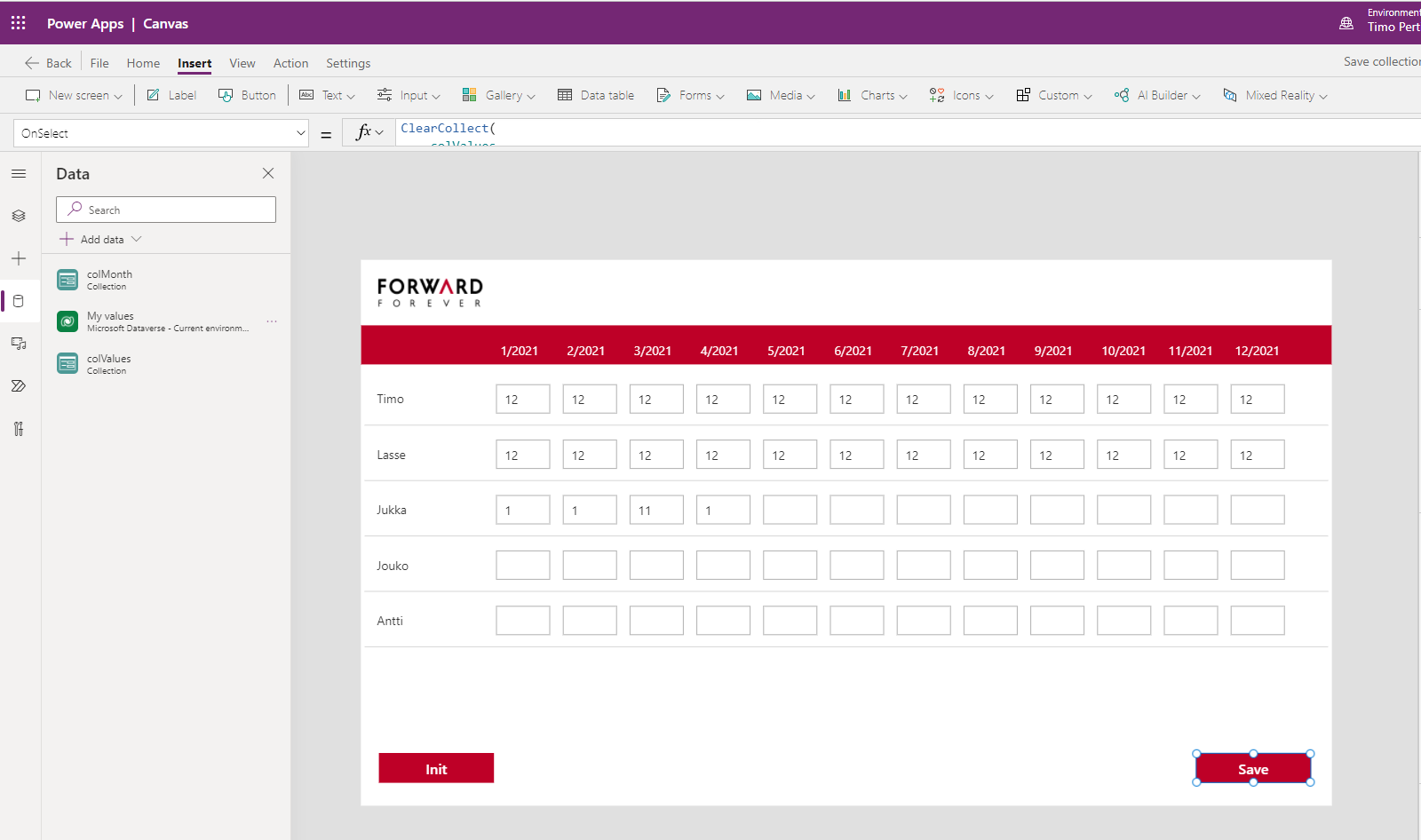Screen dimensions: 1421x840
Task: Open the File menu
Action: click(x=99, y=63)
